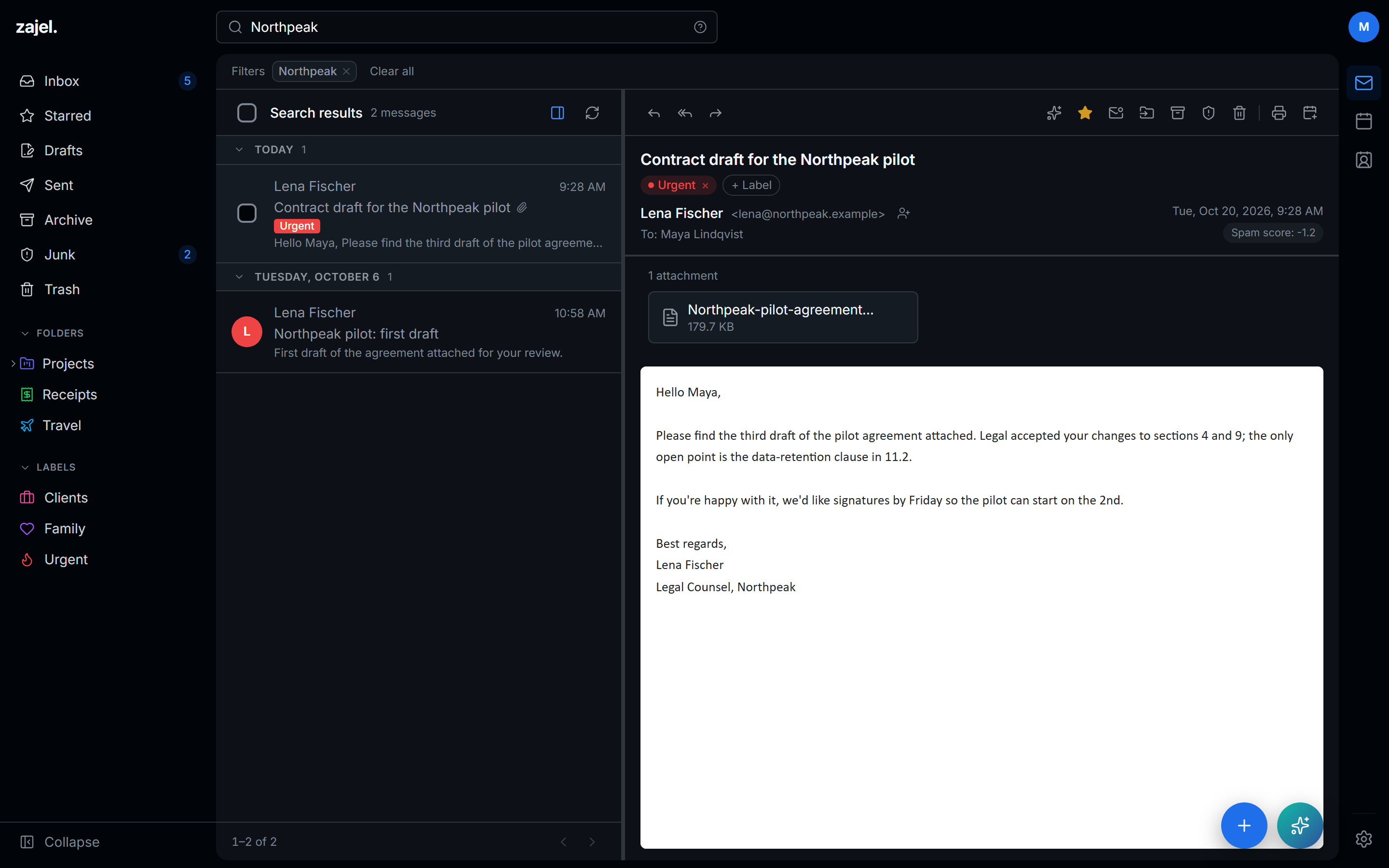Viewport: 1389px width, 868px height.
Task: Click To: Maya Lindqvist recipient line
Action: coord(692,234)
